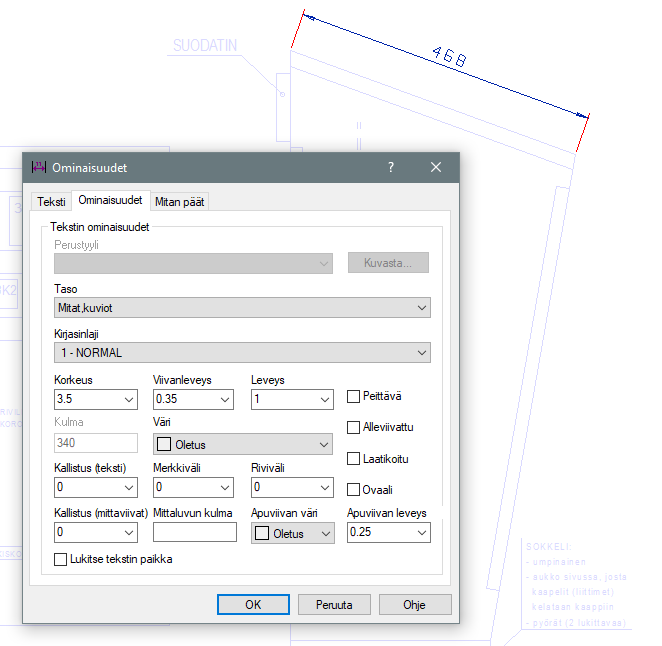This screenshot has height=646, width=662.
Task: Open the Taso layer dropdown
Action: [x=242, y=308]
